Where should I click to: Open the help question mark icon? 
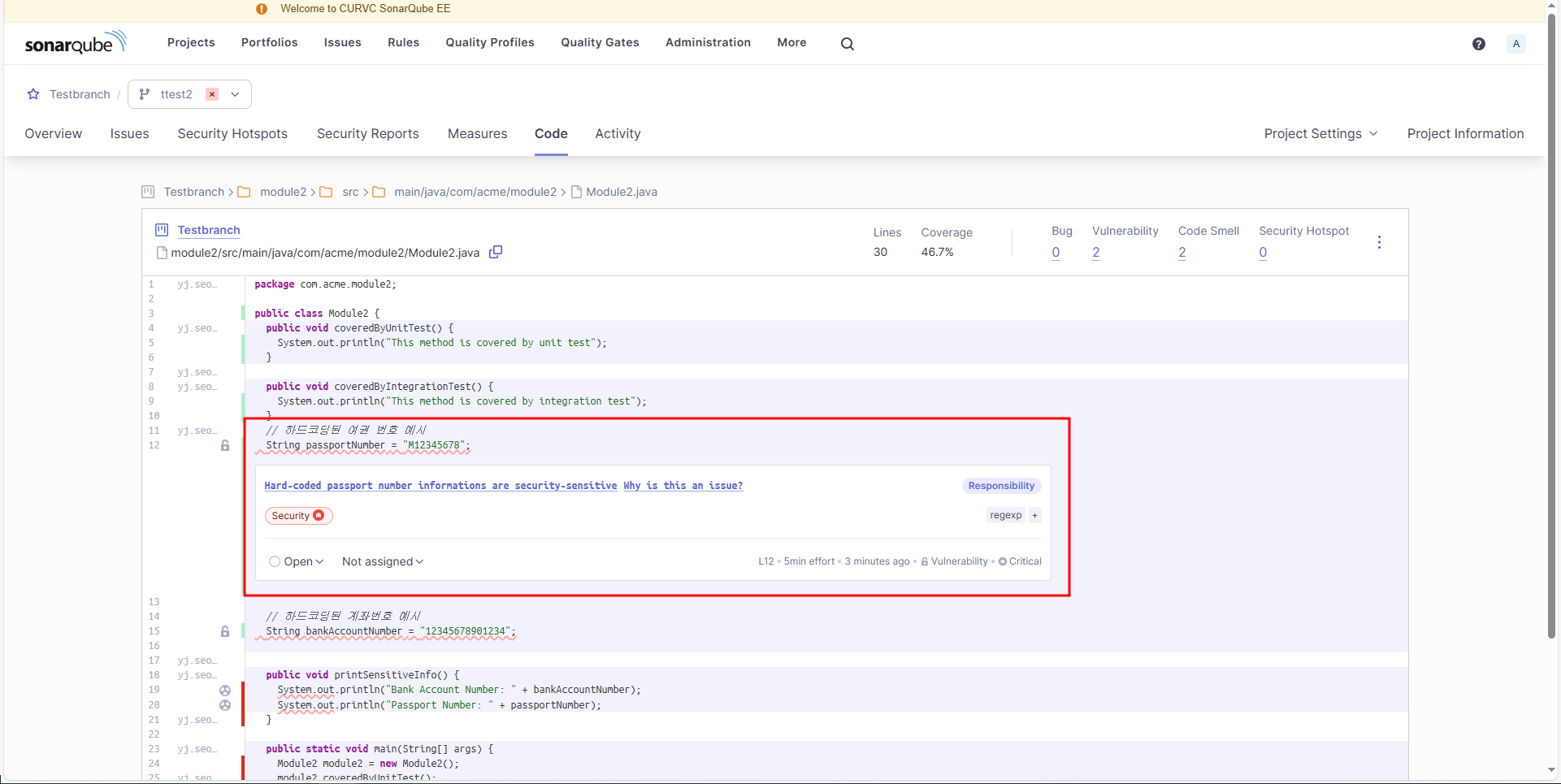click(x=1478, y=44)
